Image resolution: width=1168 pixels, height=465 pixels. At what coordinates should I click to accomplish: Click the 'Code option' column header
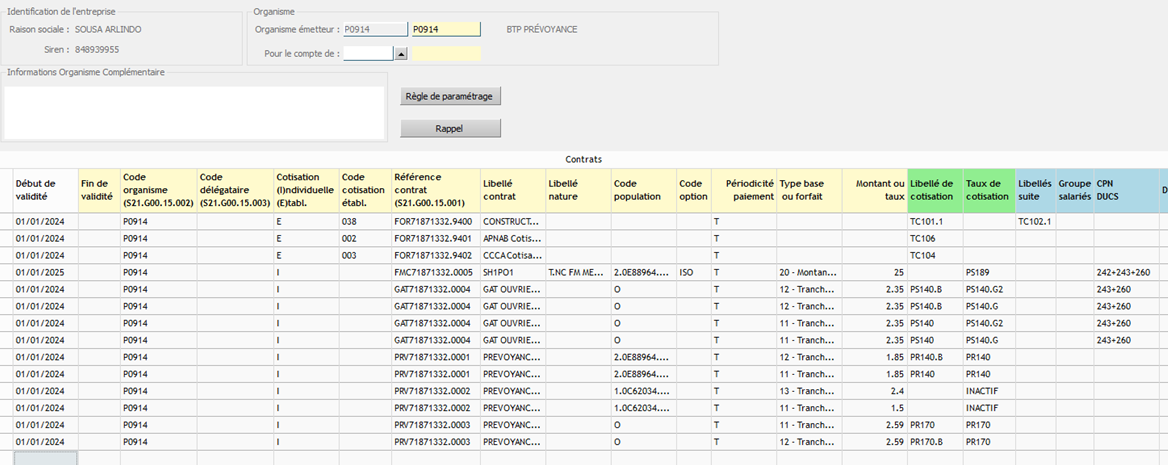pos(693,190)
